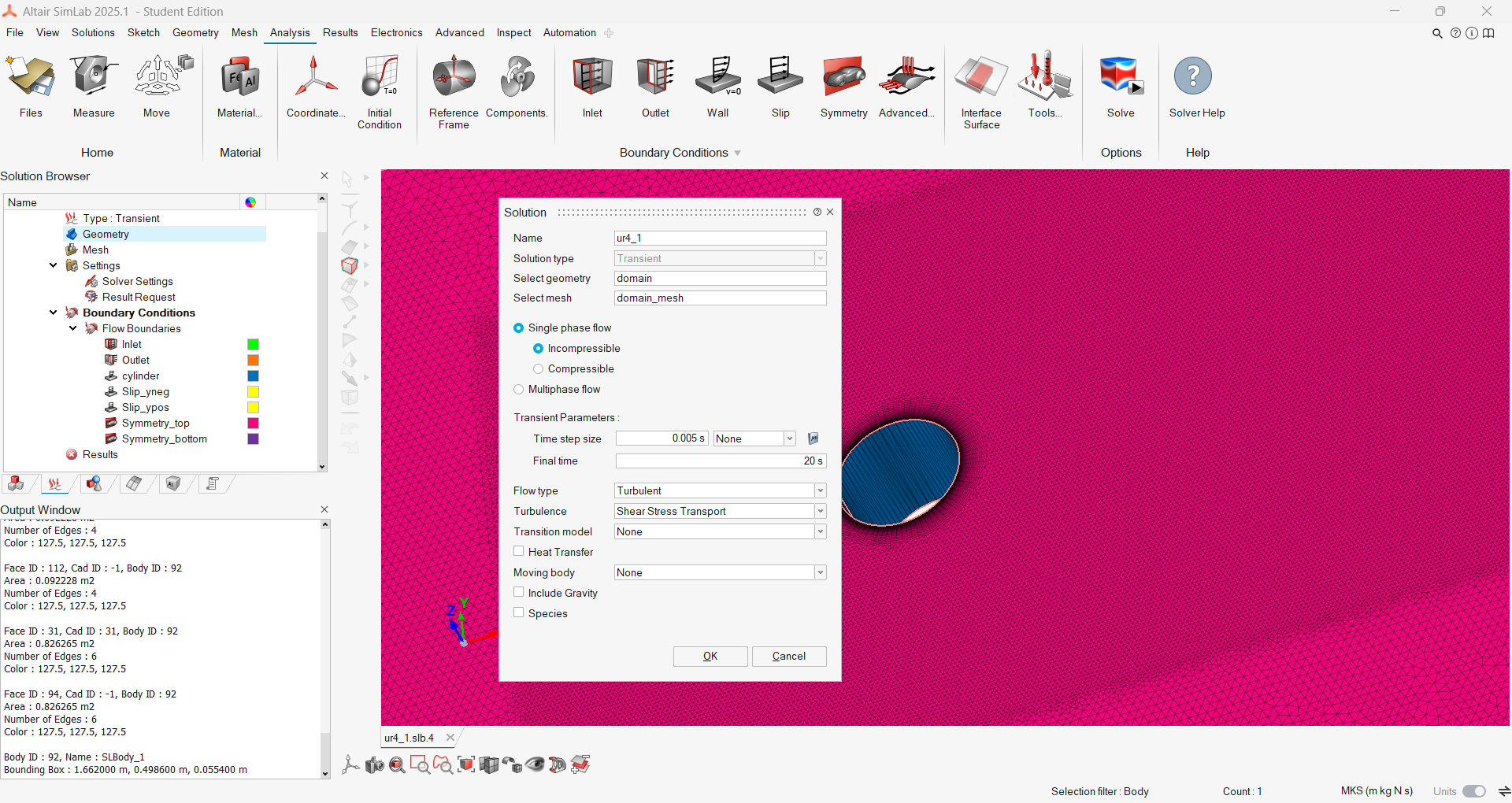
Task: Enable the Heat Transfer checkbox
Action: [518, 551]
